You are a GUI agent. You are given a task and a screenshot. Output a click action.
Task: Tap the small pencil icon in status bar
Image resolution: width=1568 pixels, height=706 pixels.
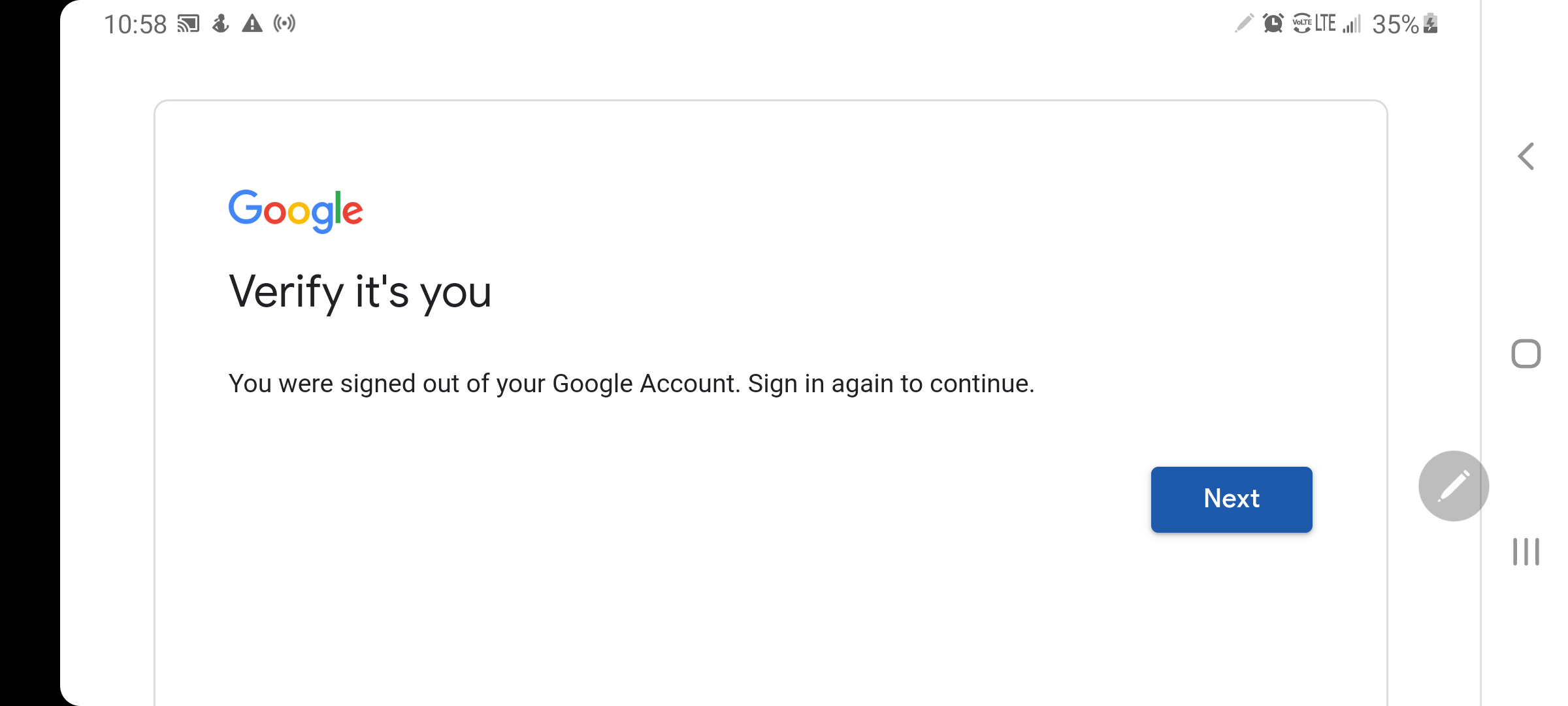1244,24
